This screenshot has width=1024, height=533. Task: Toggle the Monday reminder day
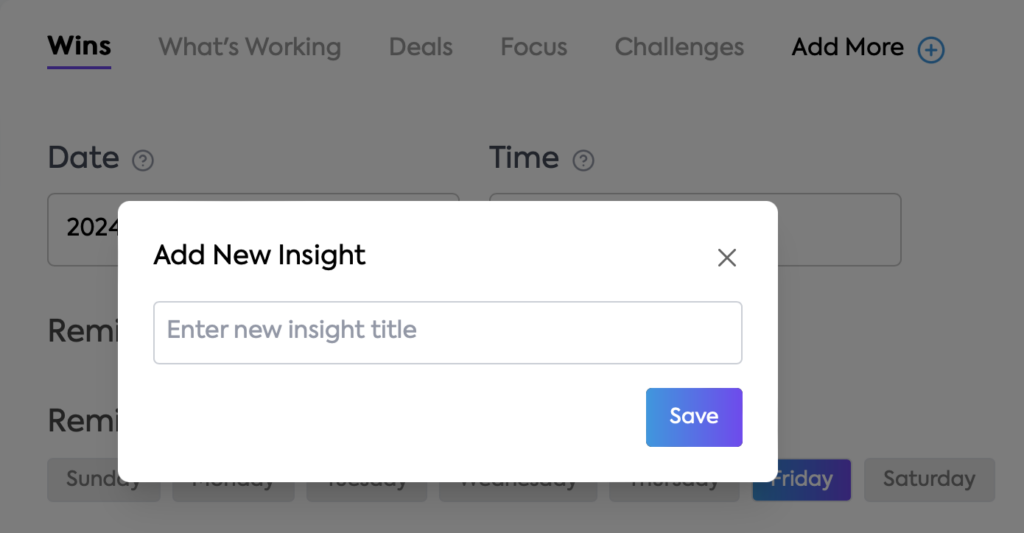233,491
